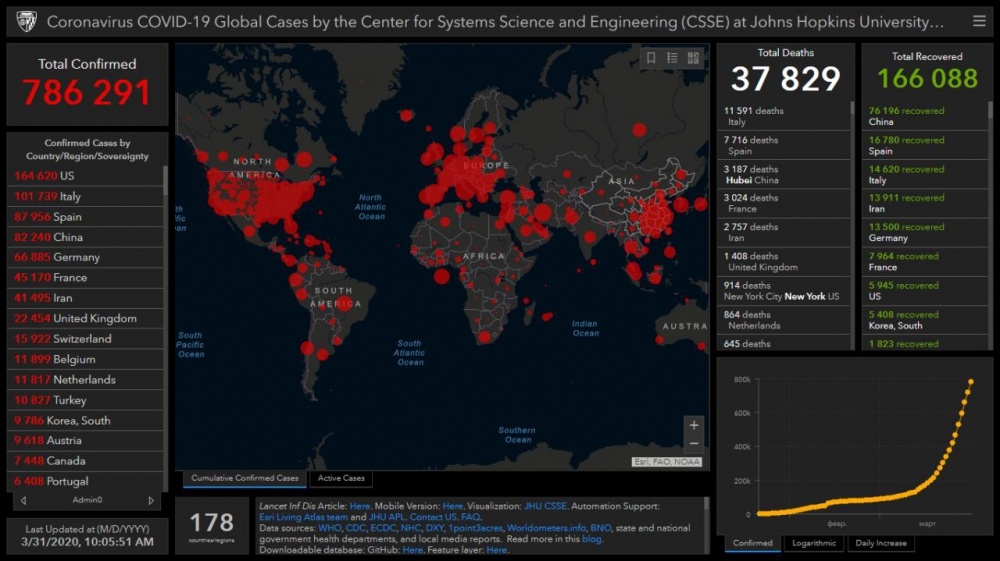Open the hamburger menu in the header
The height and width of the screenshot is (561, 1000).
(x=979, y=21)
